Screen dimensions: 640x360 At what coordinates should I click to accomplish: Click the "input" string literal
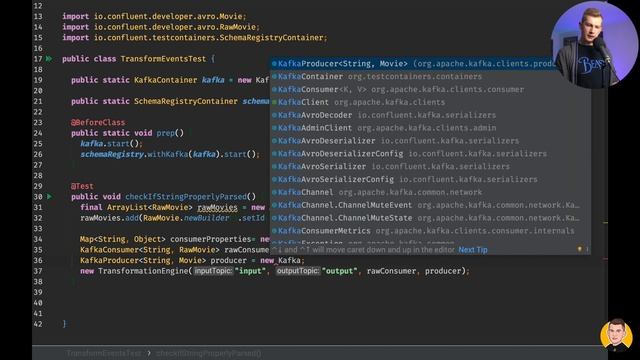250,271
